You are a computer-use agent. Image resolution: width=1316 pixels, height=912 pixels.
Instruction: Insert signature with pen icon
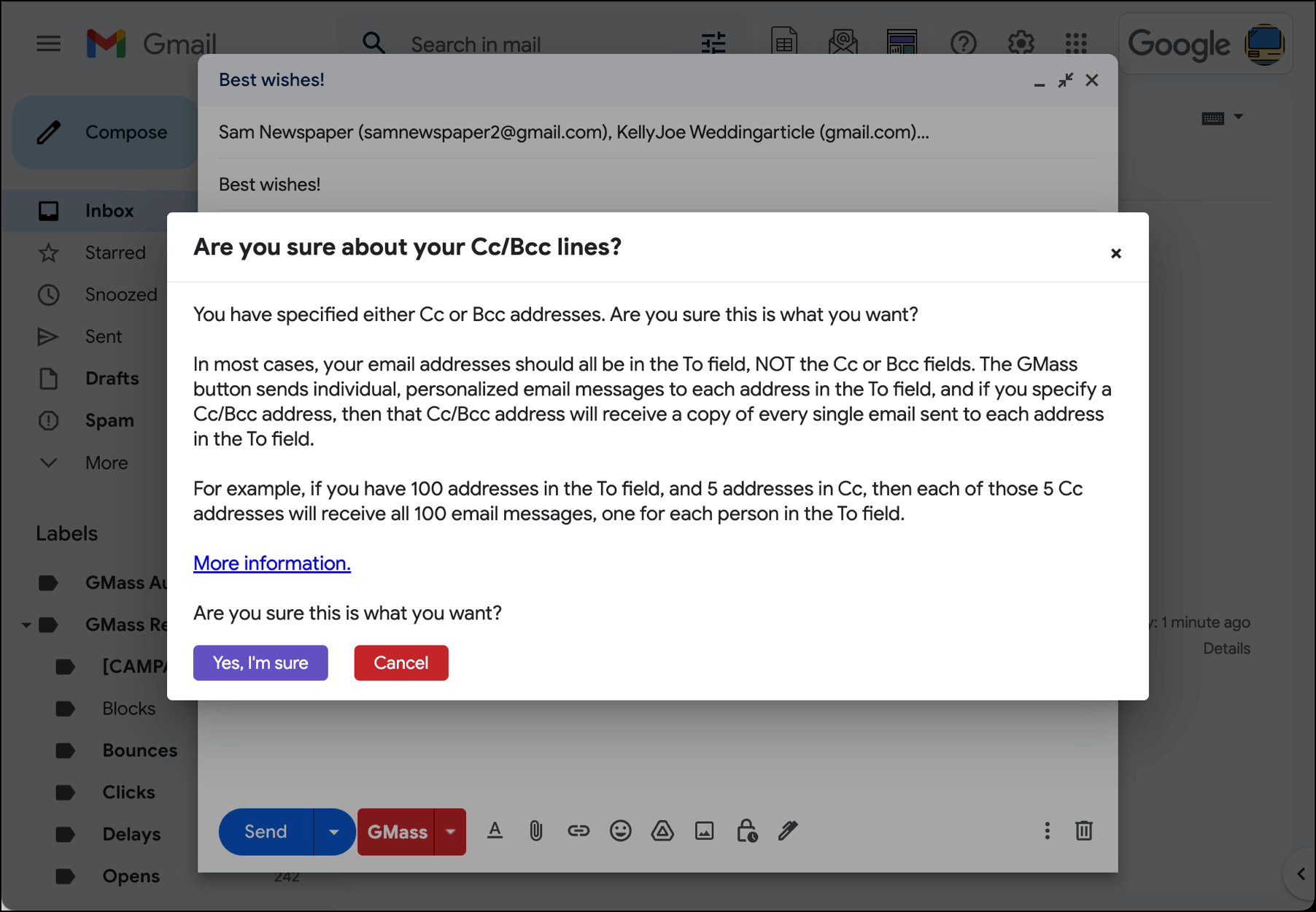pyautogui.click(x=789, y=830)
